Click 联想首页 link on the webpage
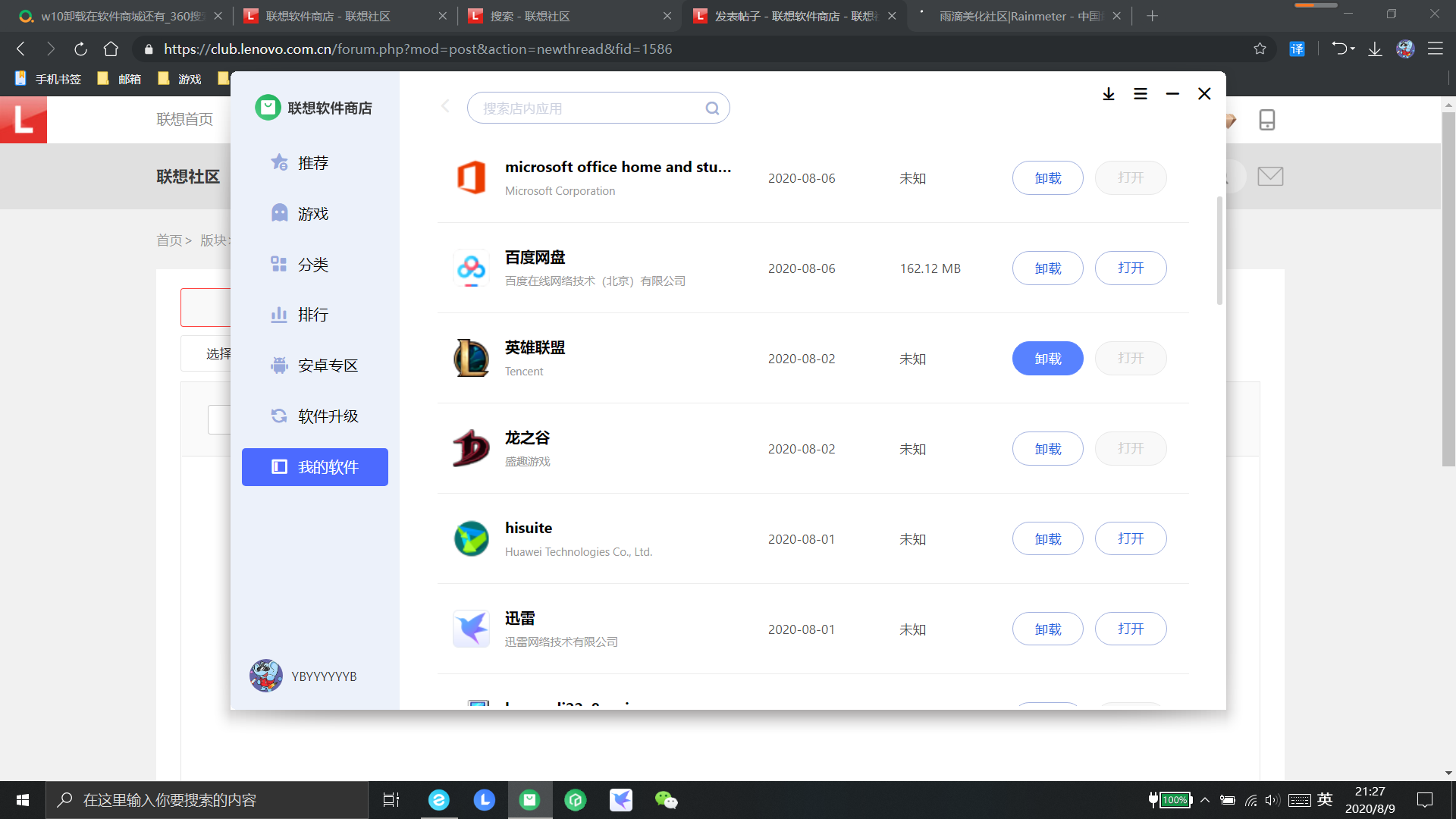This screenshot has height=819, width=1456. (x=184, y=119)
